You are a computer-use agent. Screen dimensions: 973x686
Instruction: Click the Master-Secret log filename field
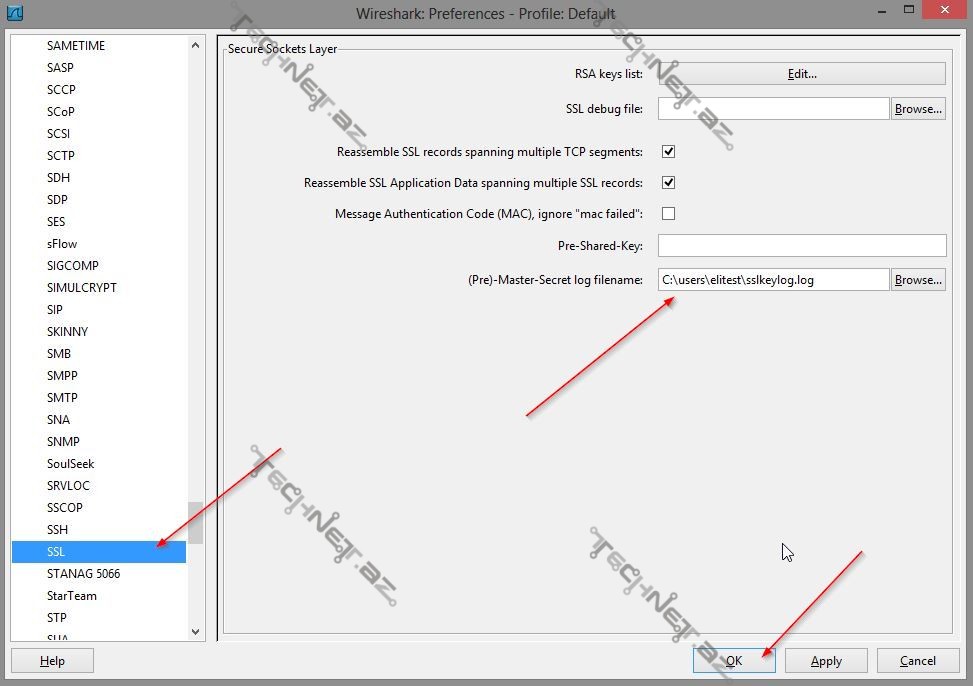coord(773,280)
